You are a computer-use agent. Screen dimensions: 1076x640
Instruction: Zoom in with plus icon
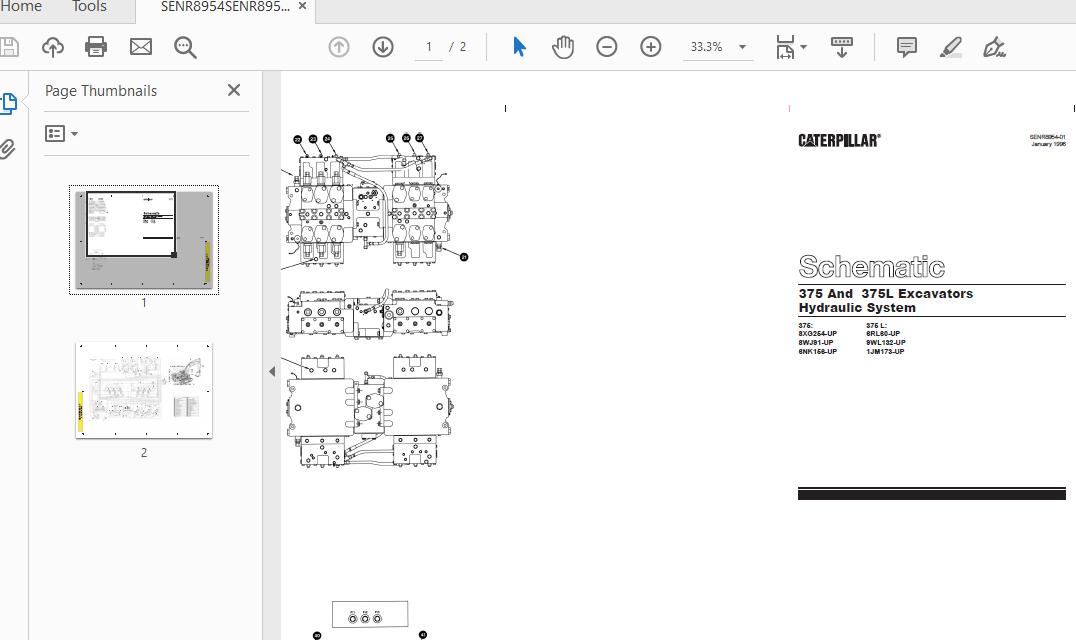(651, 47)
